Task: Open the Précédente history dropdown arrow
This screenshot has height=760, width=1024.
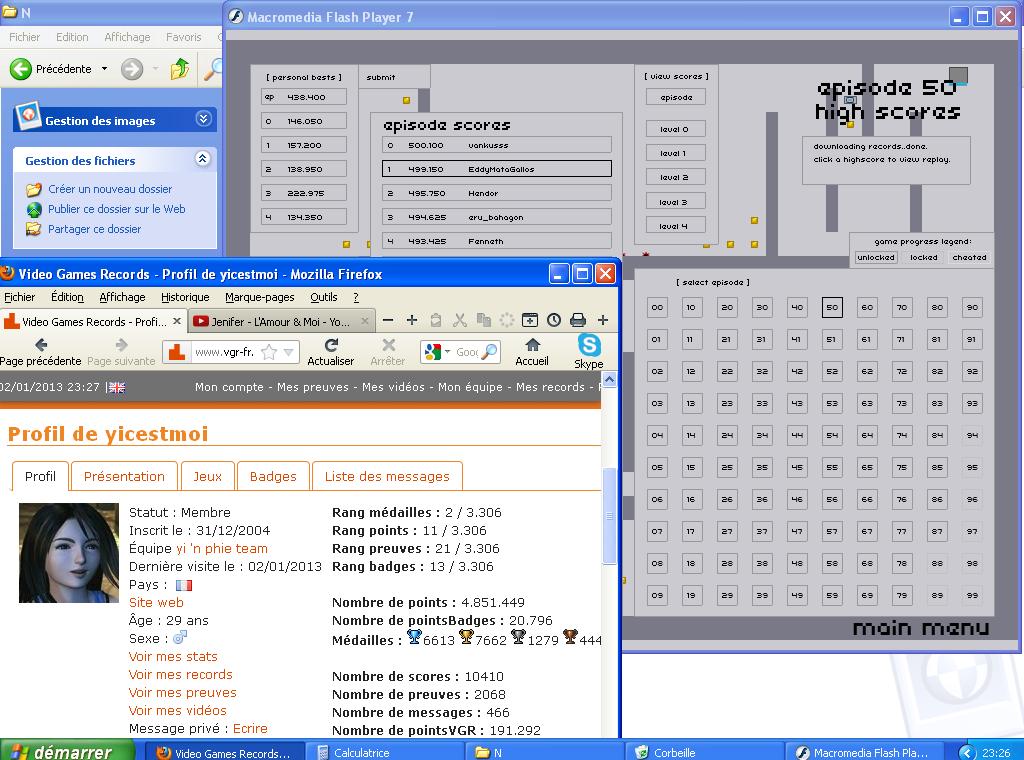Action: pos(104,69)
